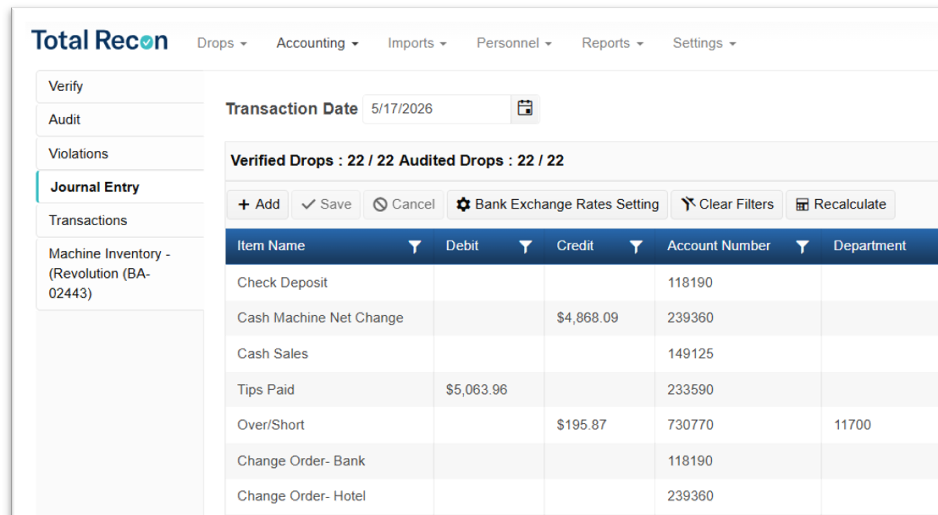Click account number 730770
Viewport: 938px width, 515px height.
coord(690,425)
